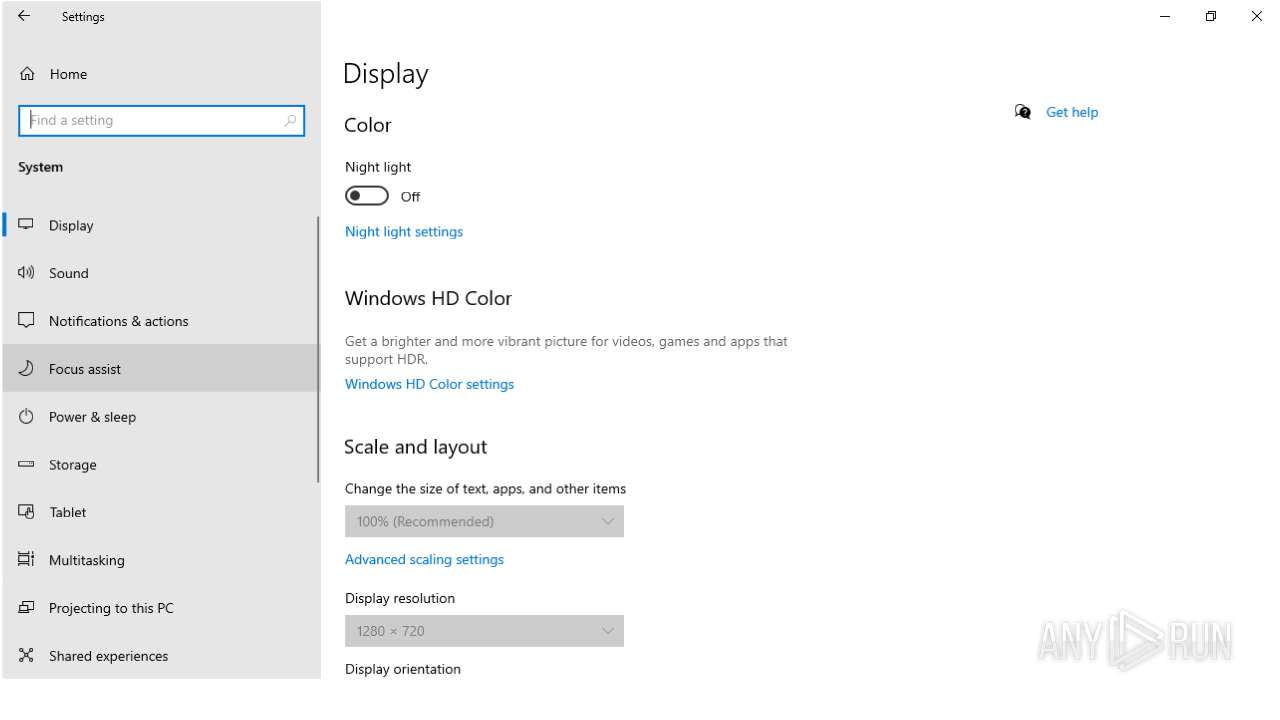Open the text size scaling dropdown
Viewport: 1280px width, 720px height.
point(484,521)
